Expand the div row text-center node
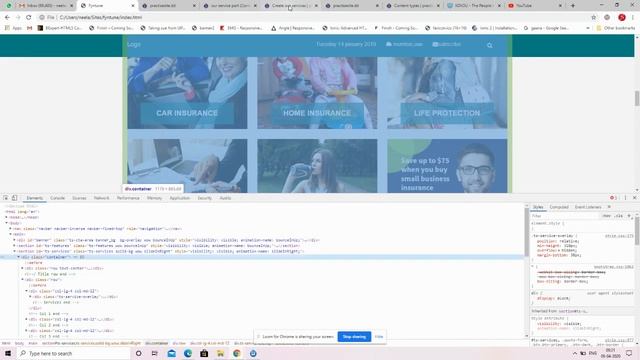The height and width of the screenshot is (360, 640). pyautogui.click(x=22, y=268)
